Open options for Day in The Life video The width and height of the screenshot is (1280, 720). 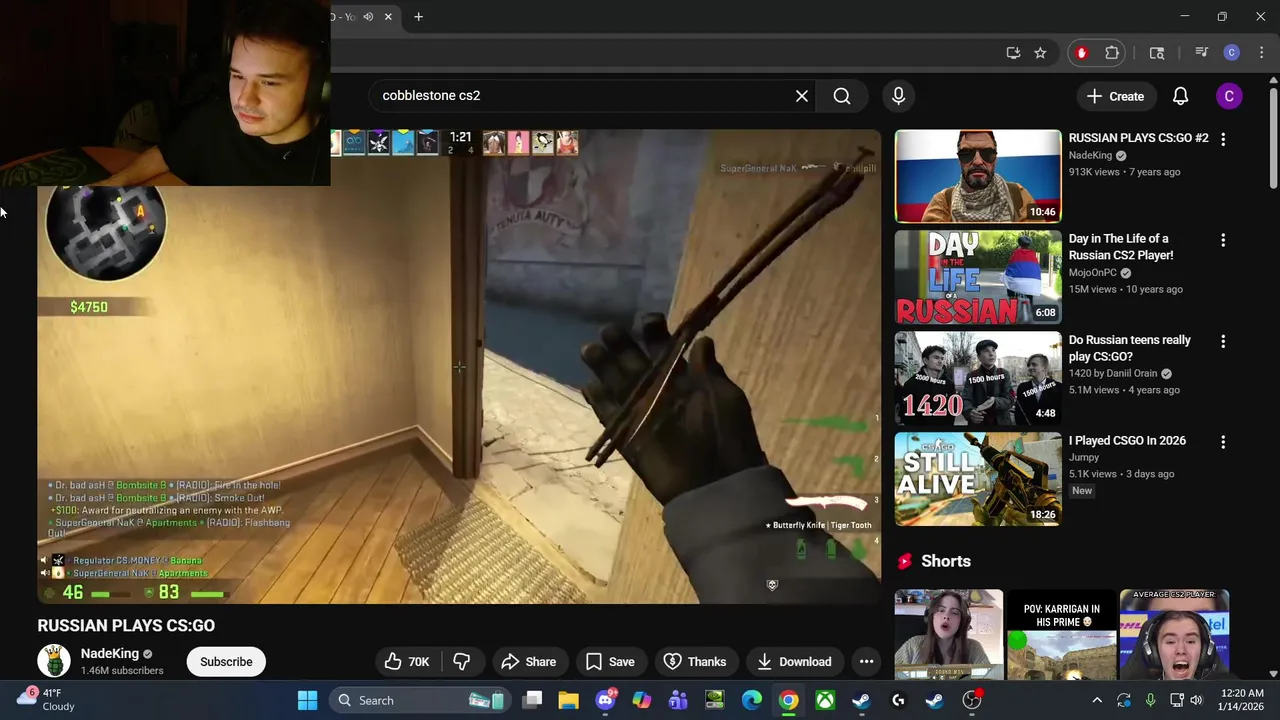click(1222, 240)
